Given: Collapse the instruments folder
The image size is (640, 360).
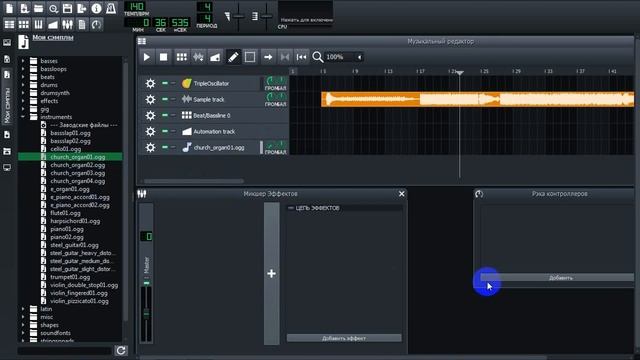Looking at the screenshot, I should 23,117.
